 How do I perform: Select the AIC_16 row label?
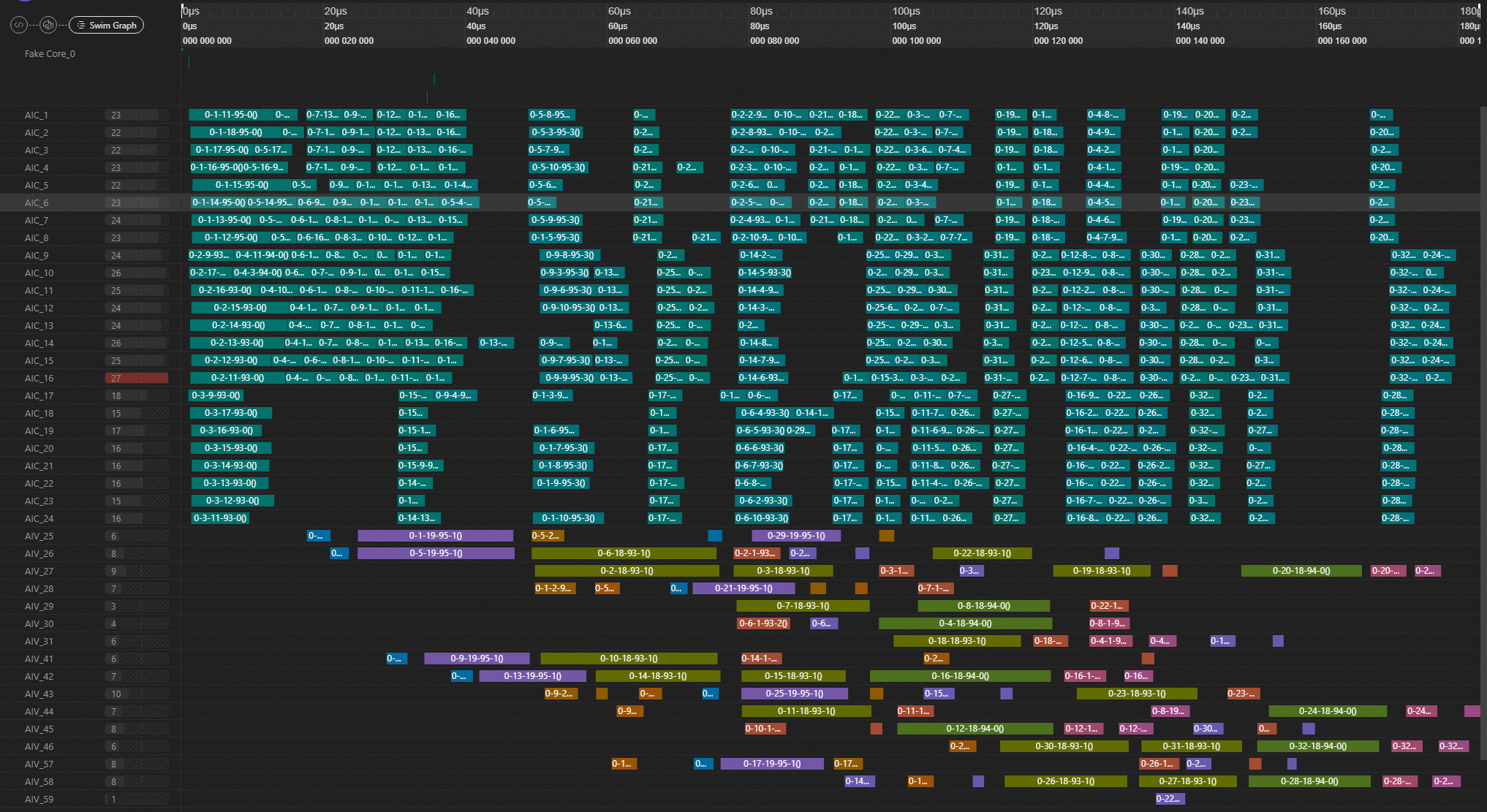click(39, 379)
